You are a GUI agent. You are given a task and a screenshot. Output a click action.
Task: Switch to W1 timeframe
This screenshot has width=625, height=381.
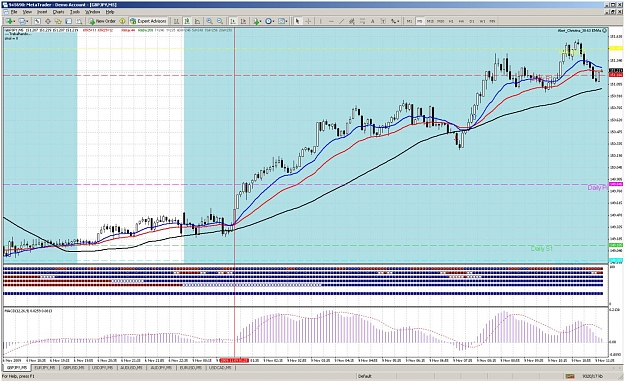[x=482, y=21]
